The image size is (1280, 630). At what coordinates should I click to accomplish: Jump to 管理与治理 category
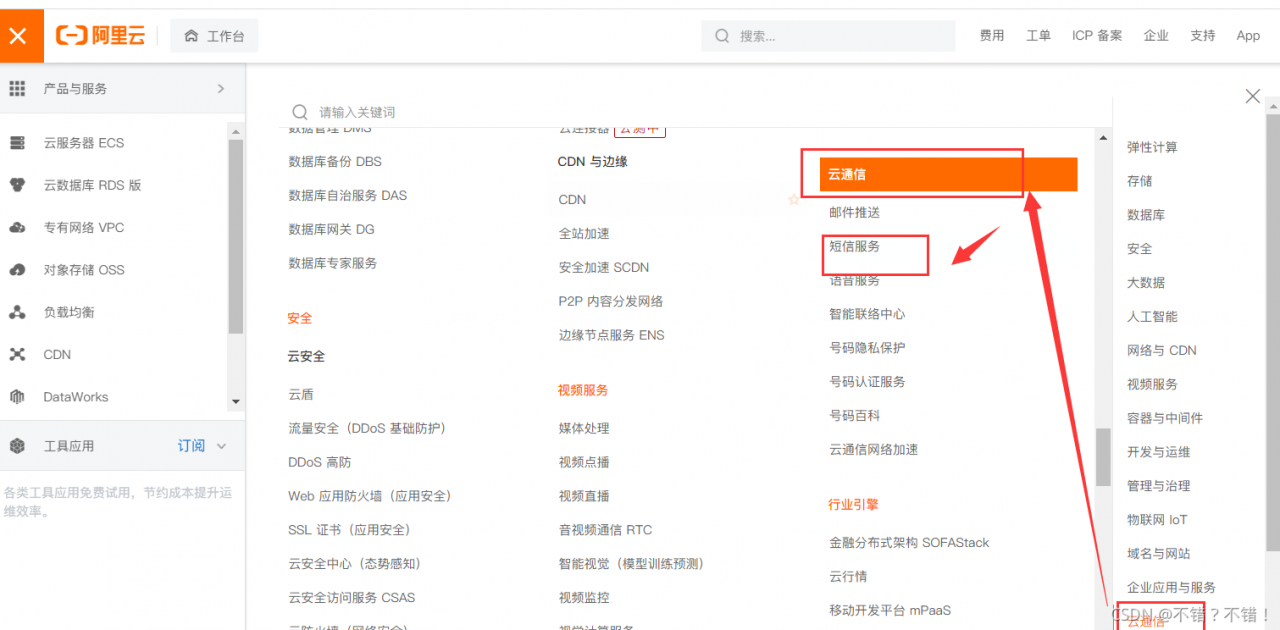pos(1158,486)
